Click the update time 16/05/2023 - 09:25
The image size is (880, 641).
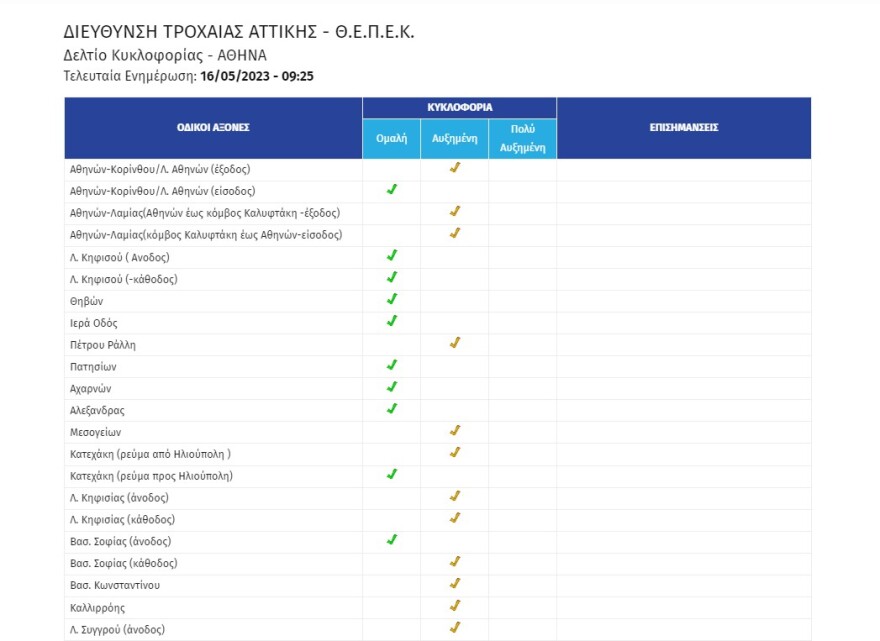point(256,76)
